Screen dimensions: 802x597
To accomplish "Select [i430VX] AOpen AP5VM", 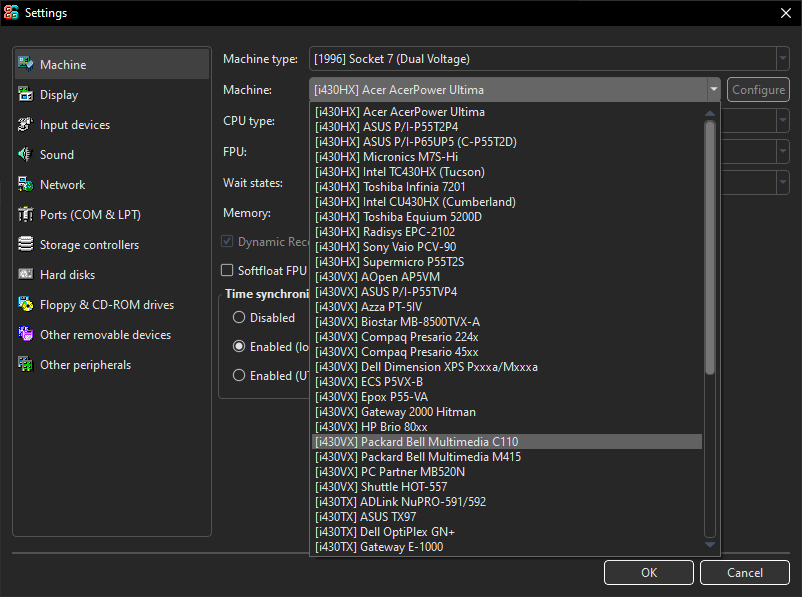I will [x=507, y=277].
